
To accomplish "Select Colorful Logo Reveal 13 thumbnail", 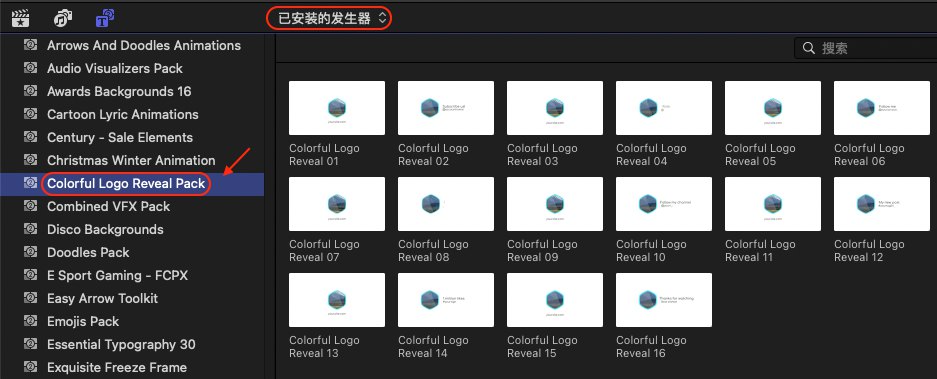I will 337,300.
